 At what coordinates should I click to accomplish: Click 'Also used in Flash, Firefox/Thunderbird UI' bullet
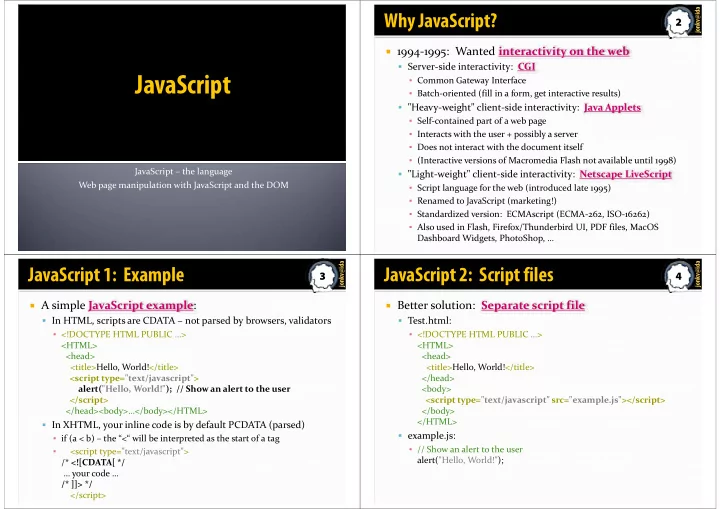pyautogui.click(x=538, y=232)
